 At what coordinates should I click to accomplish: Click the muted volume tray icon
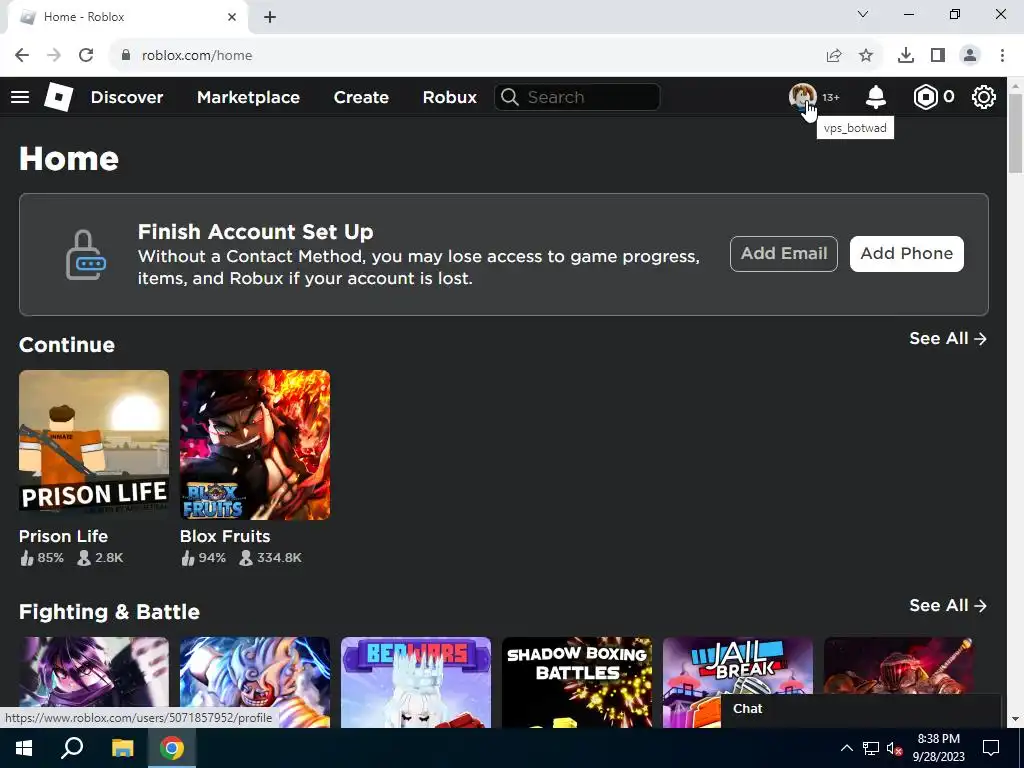coord(894,748)
